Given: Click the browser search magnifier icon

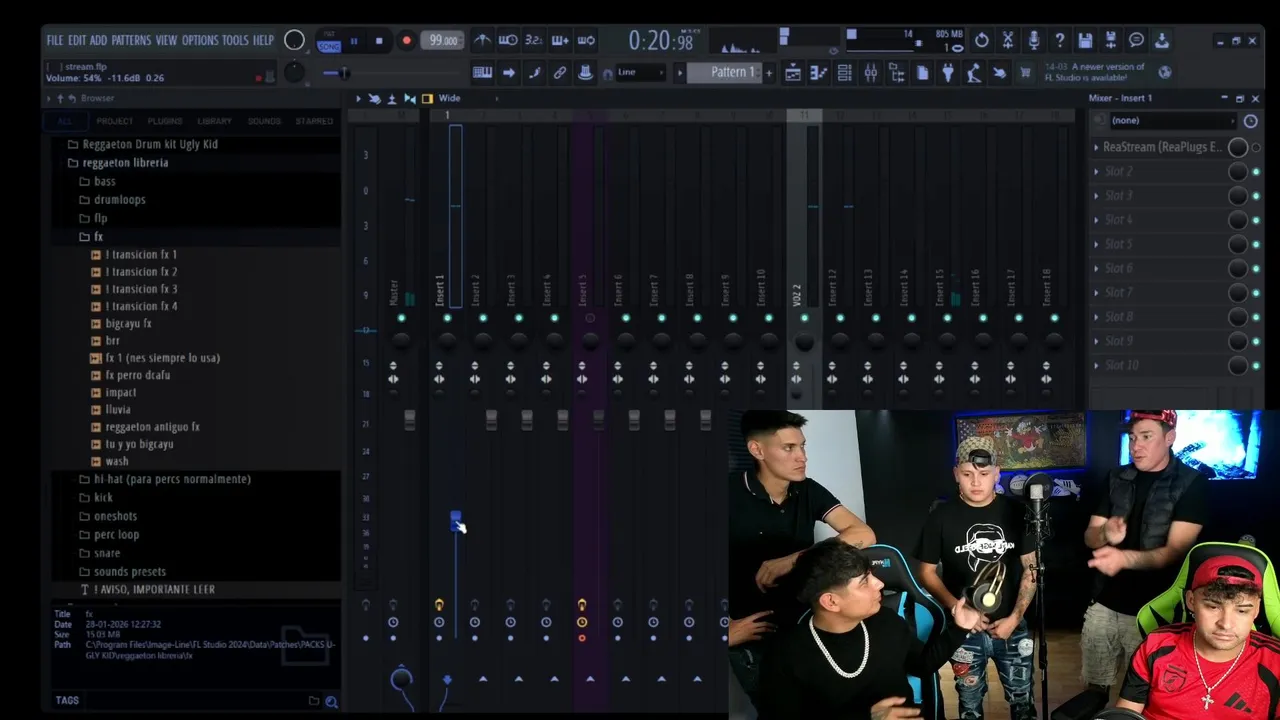Looking at the screenshot, I should click(331, 701).
